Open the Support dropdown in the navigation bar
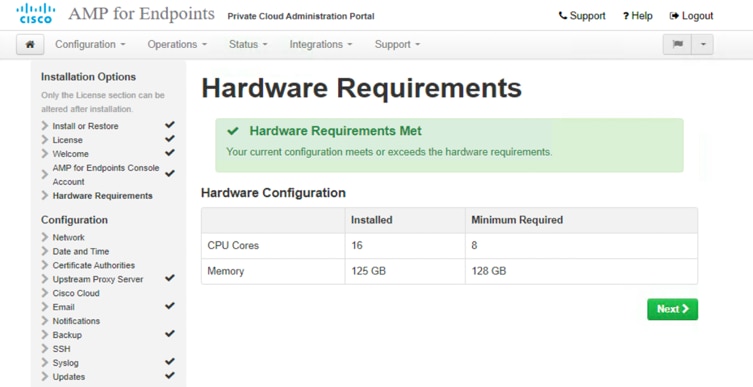Viewport: 753px width, 387px height. (x=397, y=44)
